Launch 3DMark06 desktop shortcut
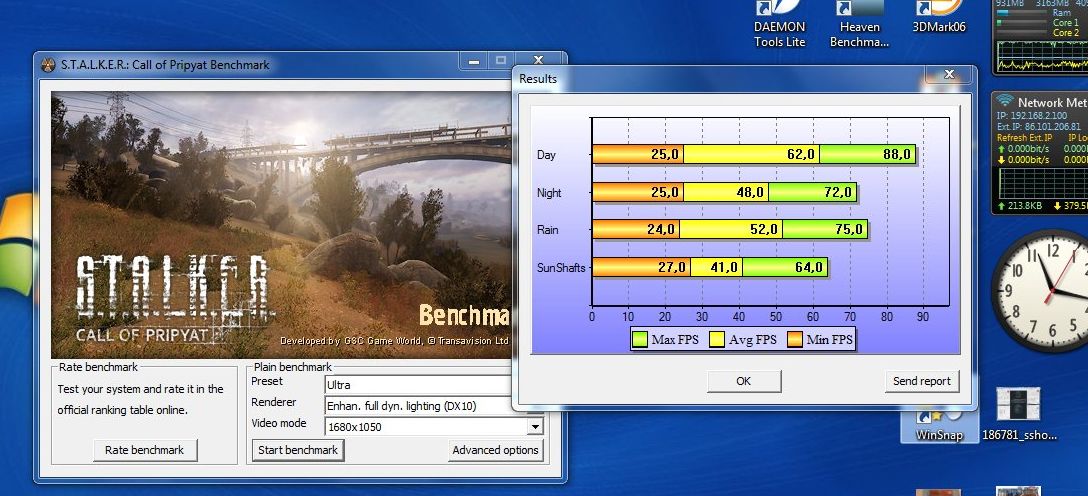 [x=939, y=17]
